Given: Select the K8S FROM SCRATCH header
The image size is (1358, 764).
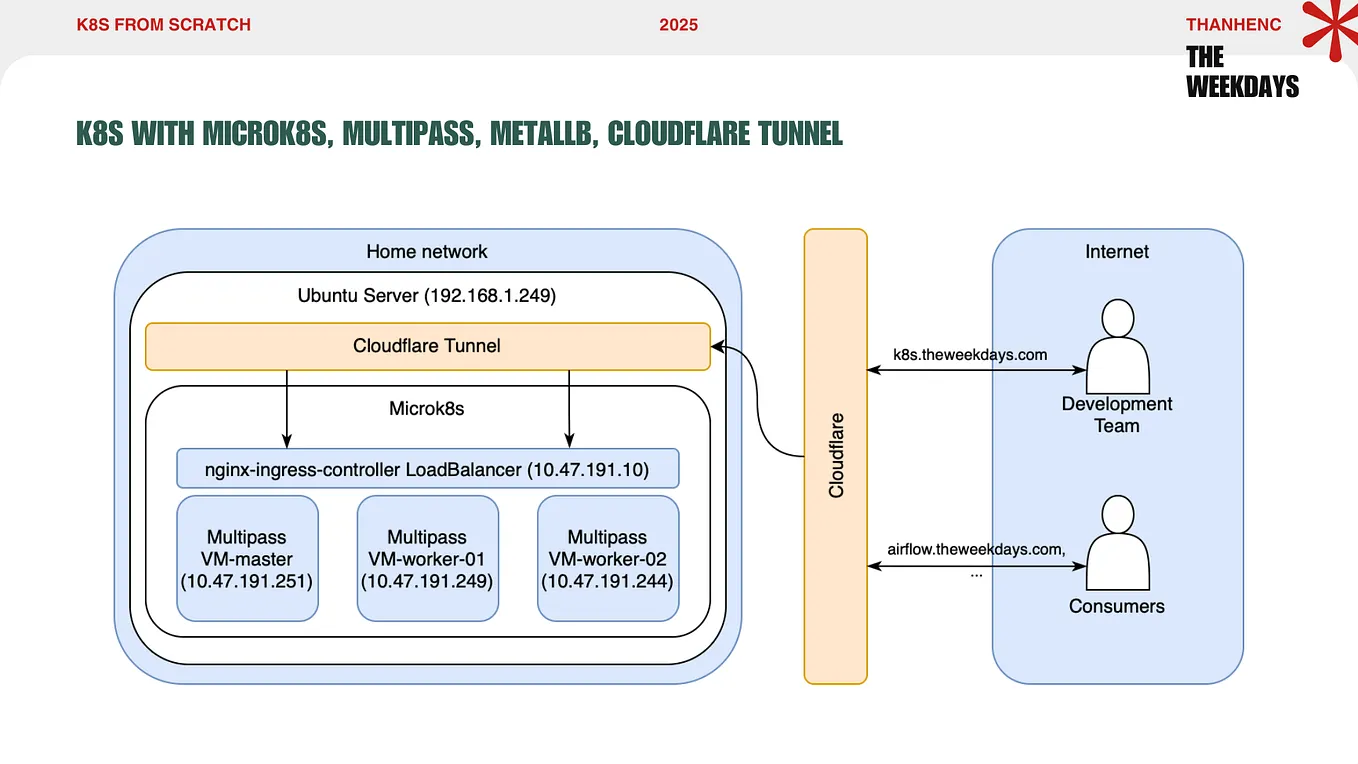Looking at the screenshot, I should (x=163, y=24).
